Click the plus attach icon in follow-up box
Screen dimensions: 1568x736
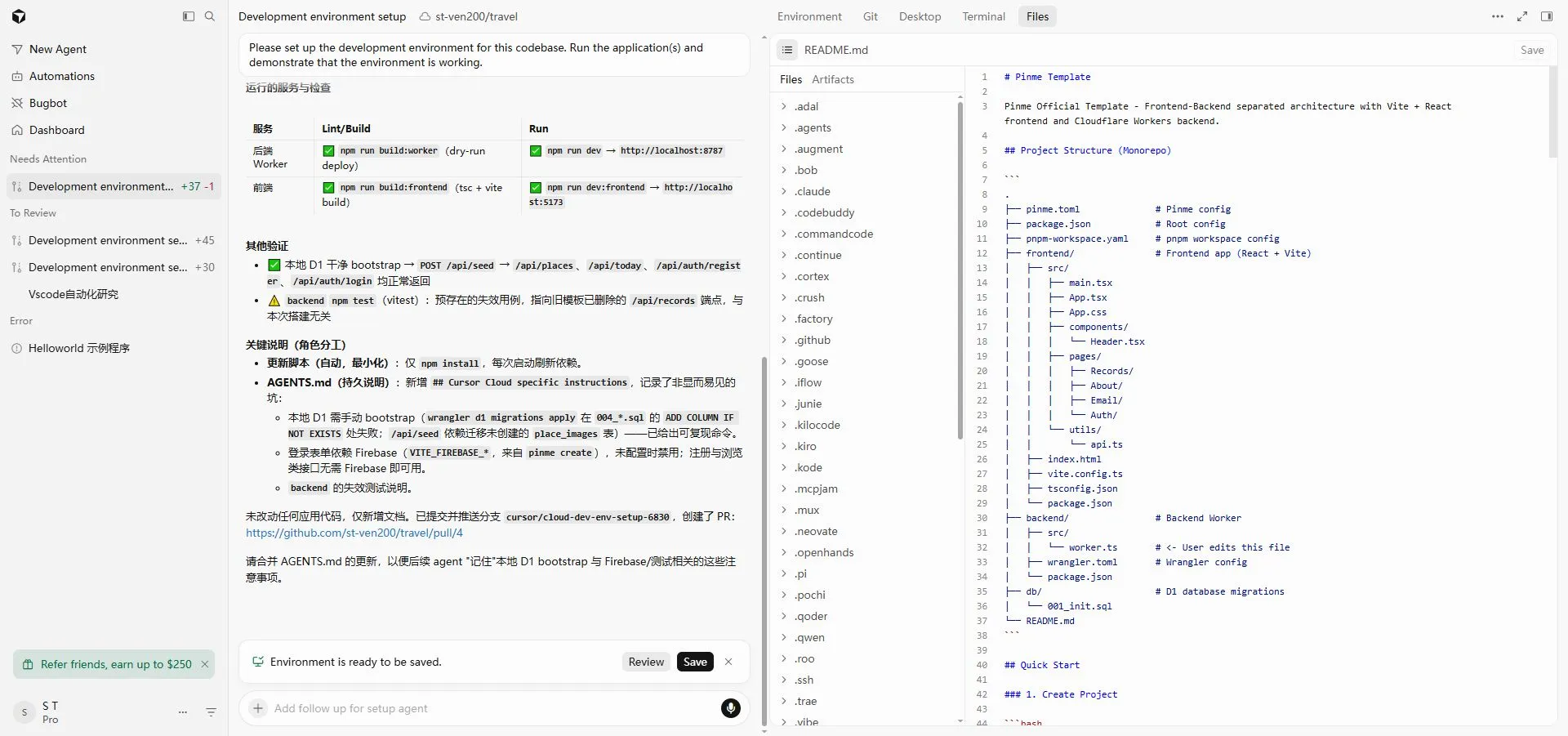tap(258, 708)
